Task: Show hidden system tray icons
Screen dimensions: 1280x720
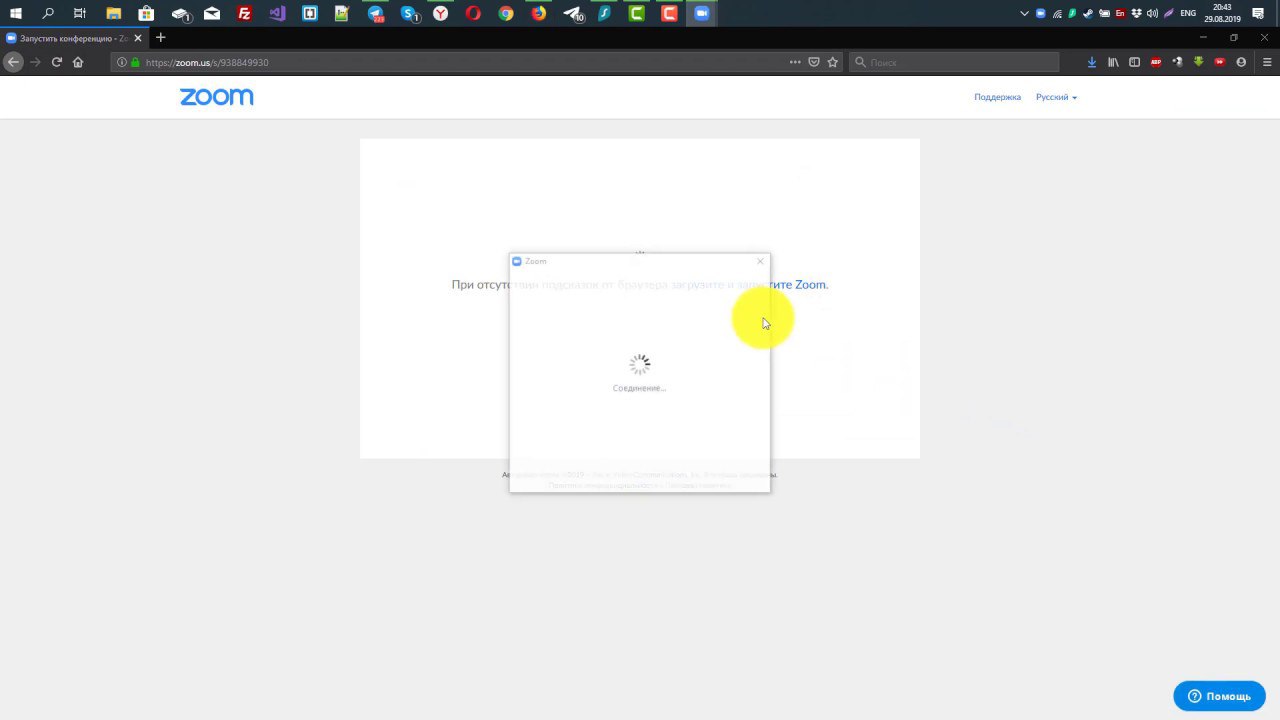Action: pos(1024,14)
